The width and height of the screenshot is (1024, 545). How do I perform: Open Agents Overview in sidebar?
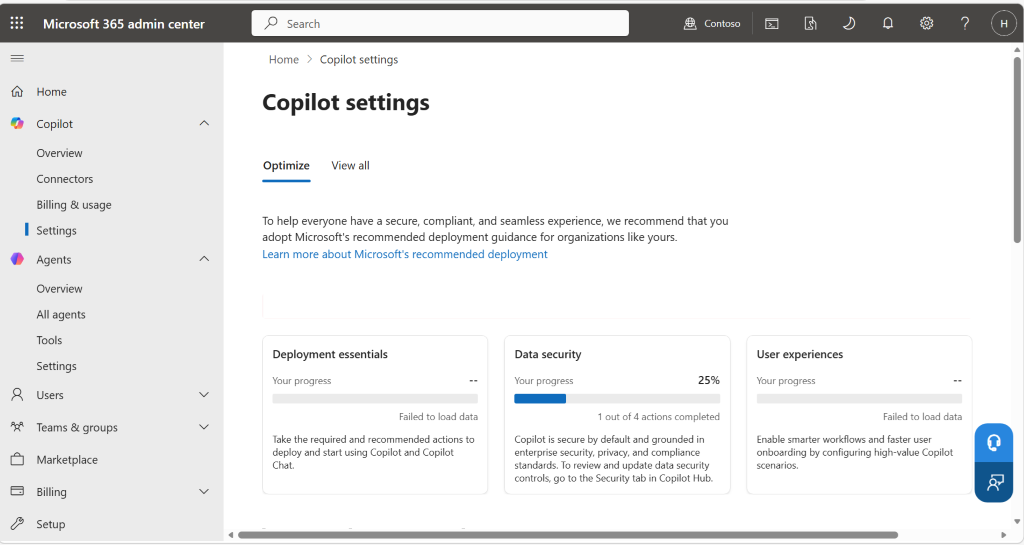[x=59, y=288]
